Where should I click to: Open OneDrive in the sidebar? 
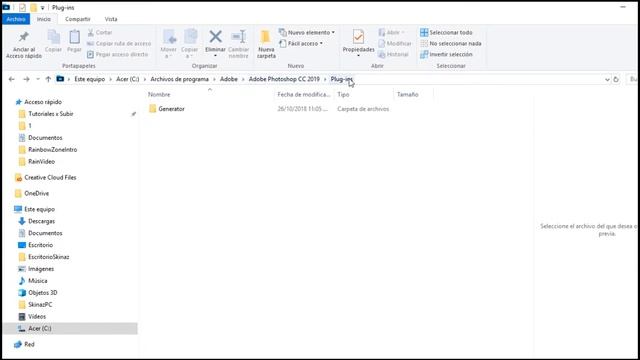[x=36, y=193]
